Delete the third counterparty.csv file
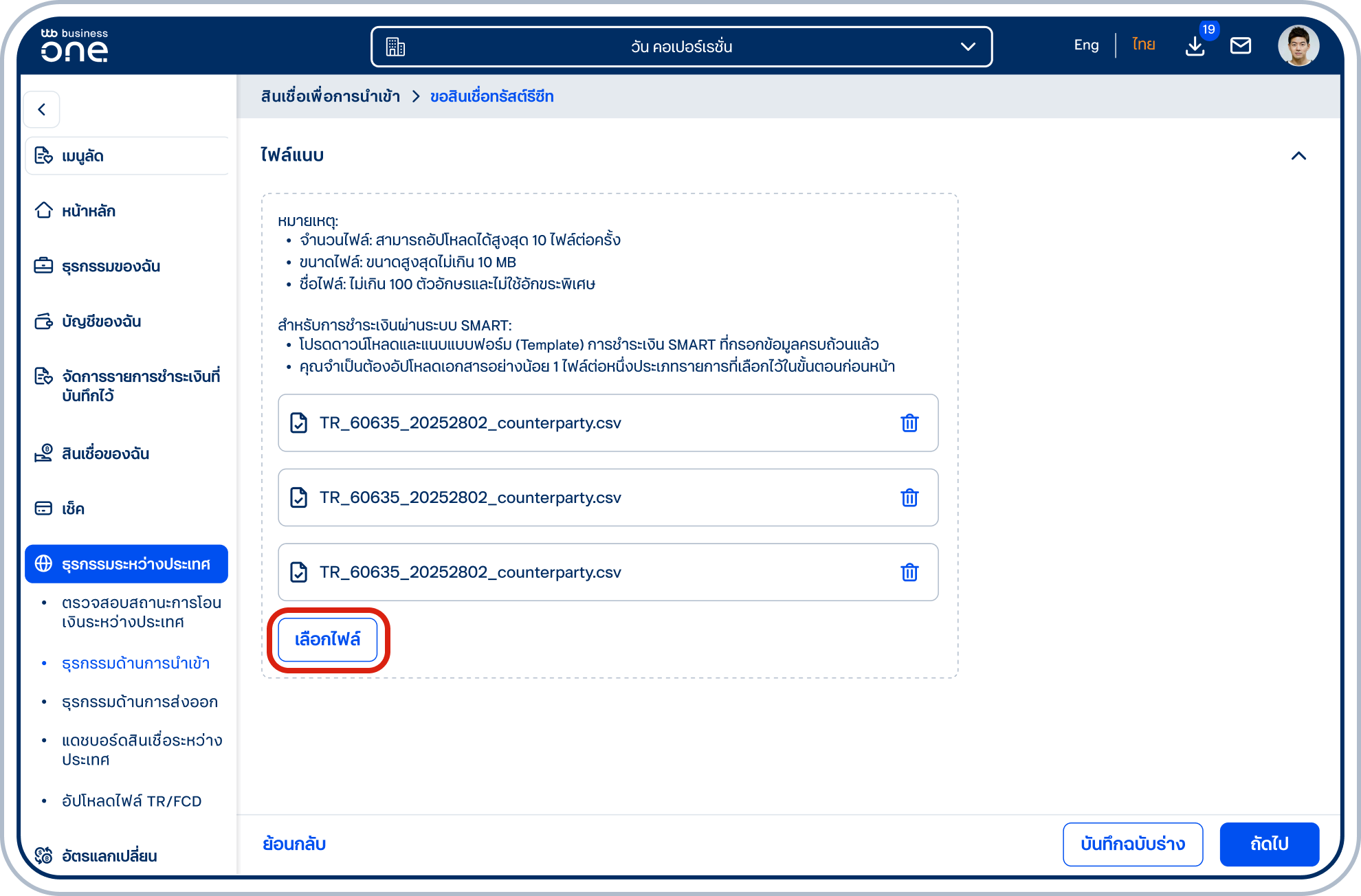The image size is (1361, 896). (909, 572)
